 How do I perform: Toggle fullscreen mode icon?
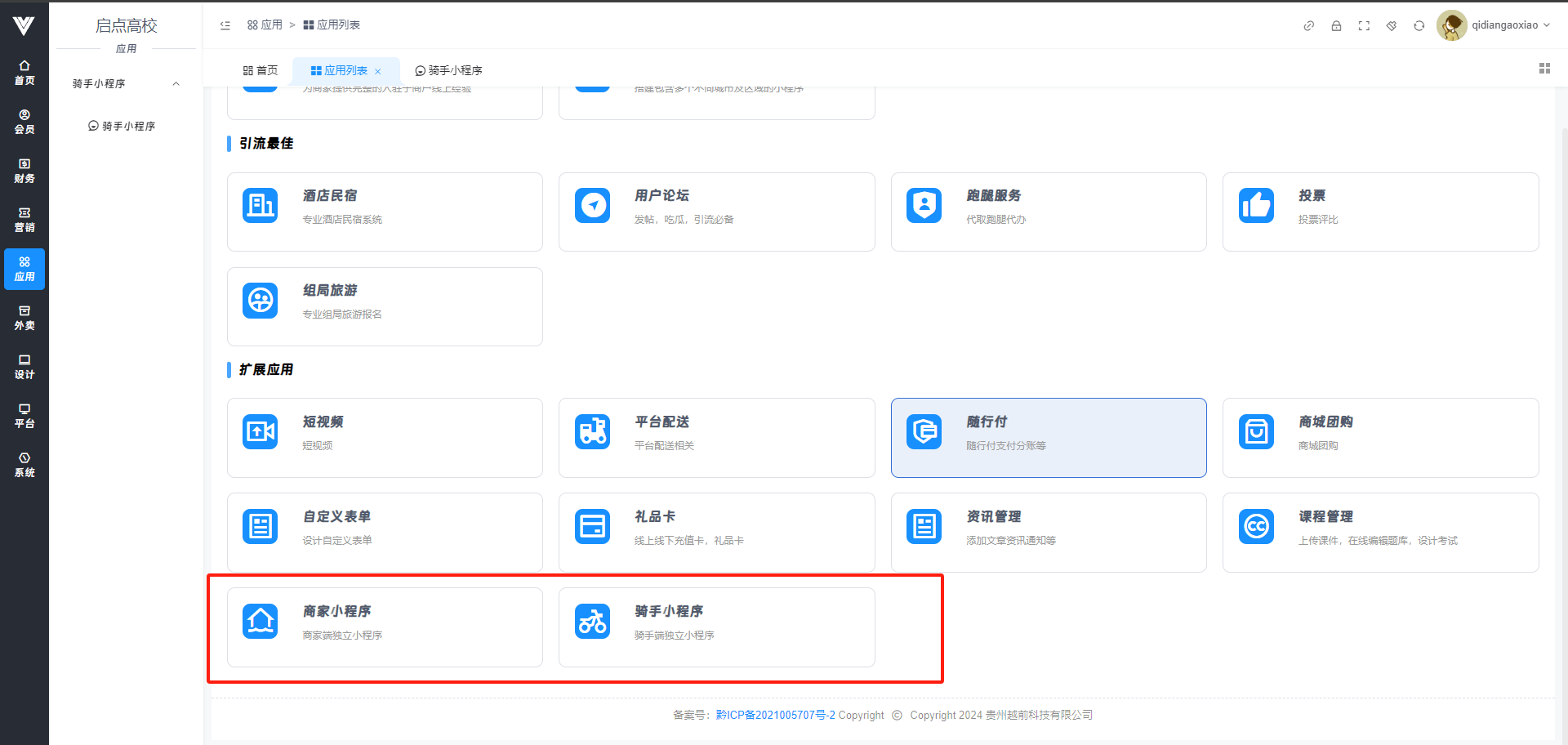click(x=1364, y=25)
